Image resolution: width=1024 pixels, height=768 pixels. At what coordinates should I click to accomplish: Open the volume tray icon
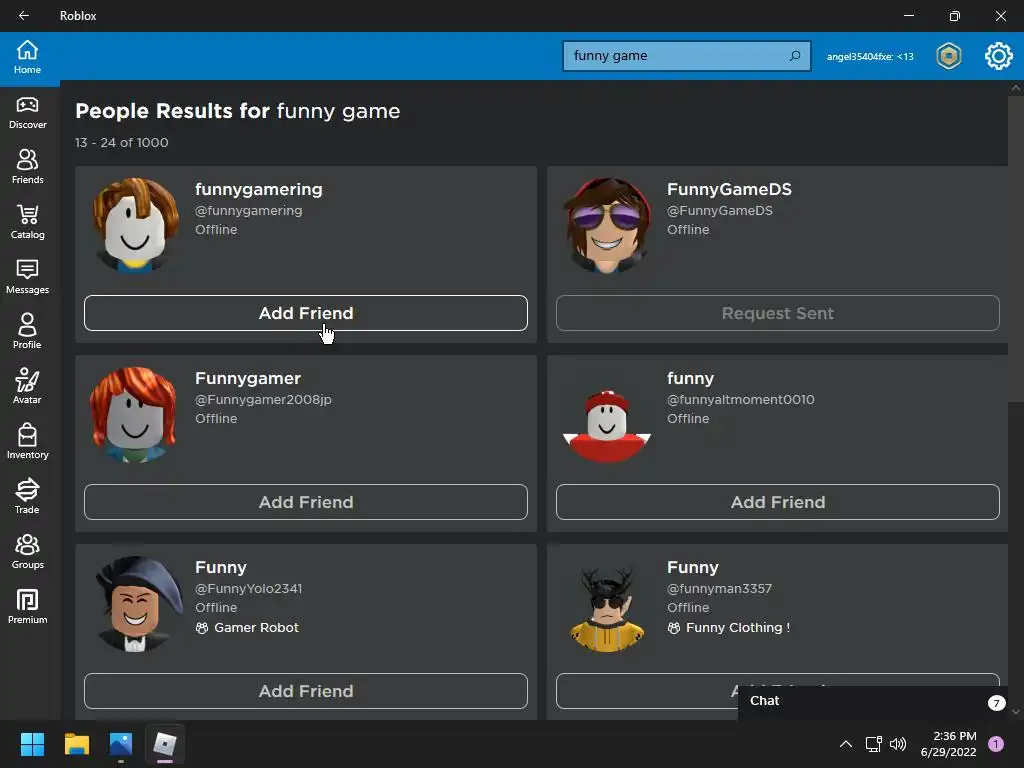click(x=898, y=744)
